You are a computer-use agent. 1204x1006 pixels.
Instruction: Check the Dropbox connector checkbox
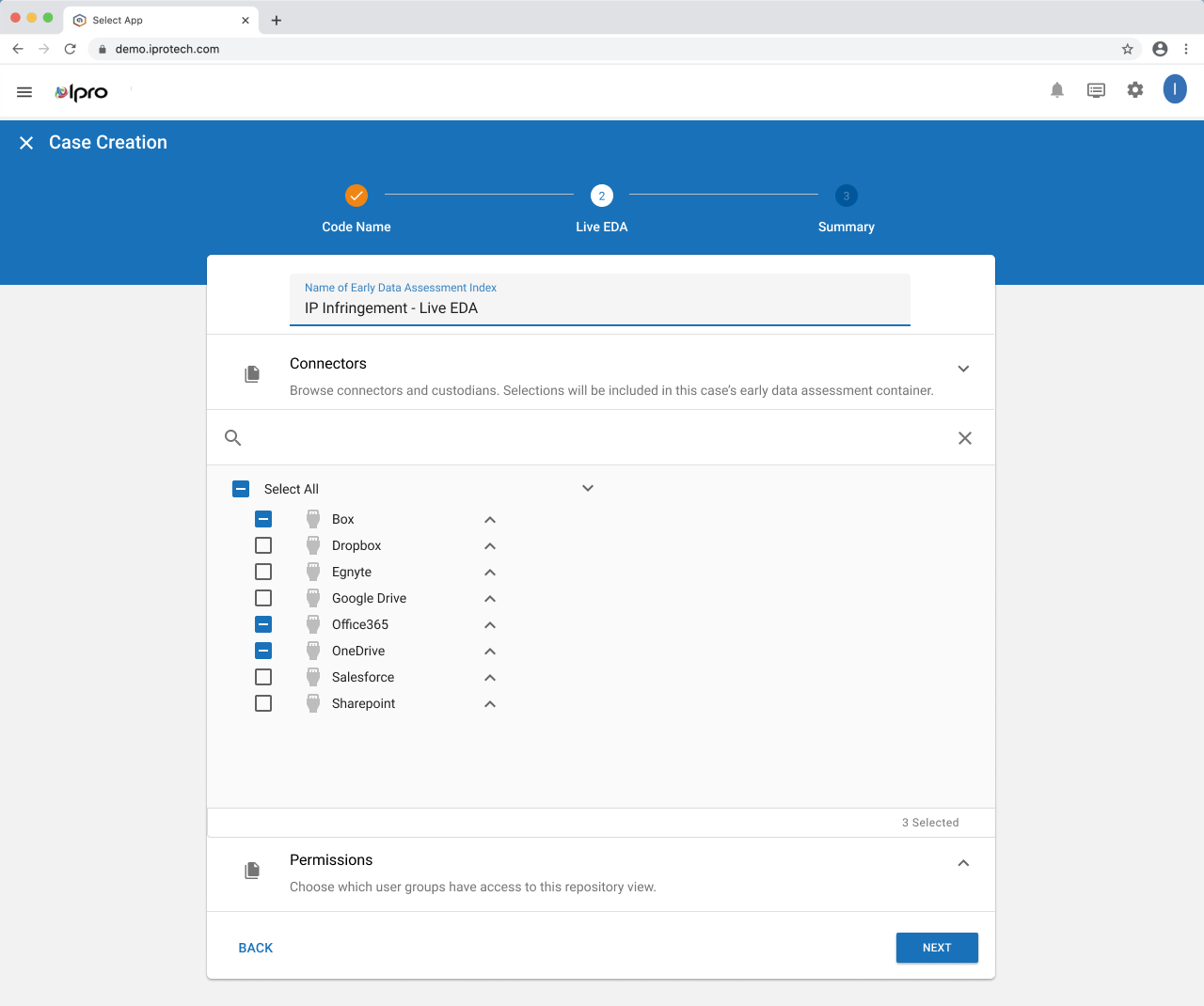262,544
